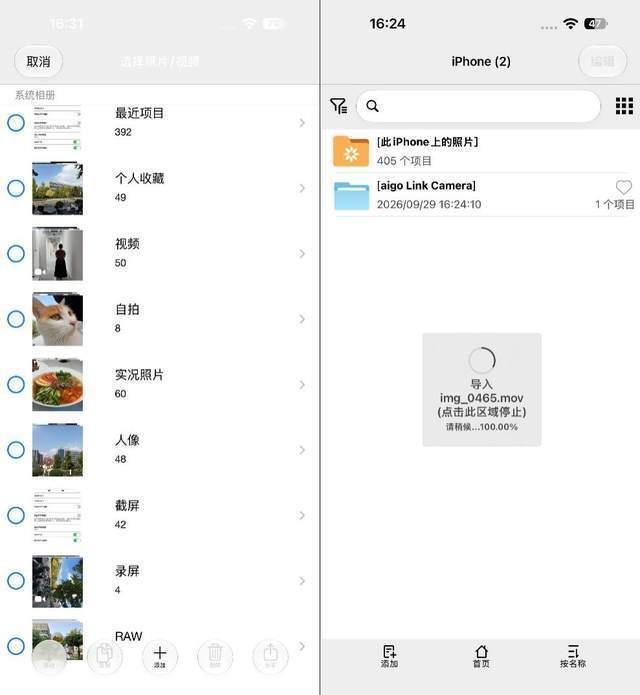Screen dimensions: 640x695
Task: Open the 实况照片 food thumbnail
Action: tap(57, 384)
